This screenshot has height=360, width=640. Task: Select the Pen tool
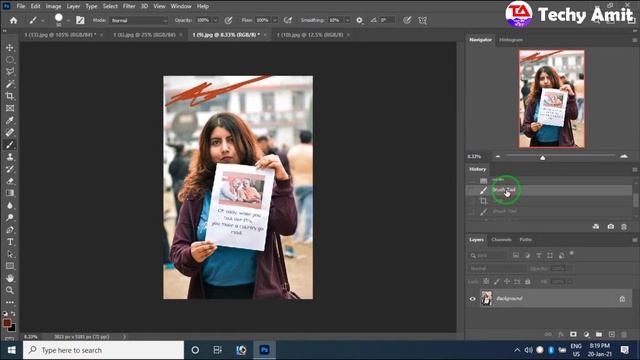tap(10, 229)
